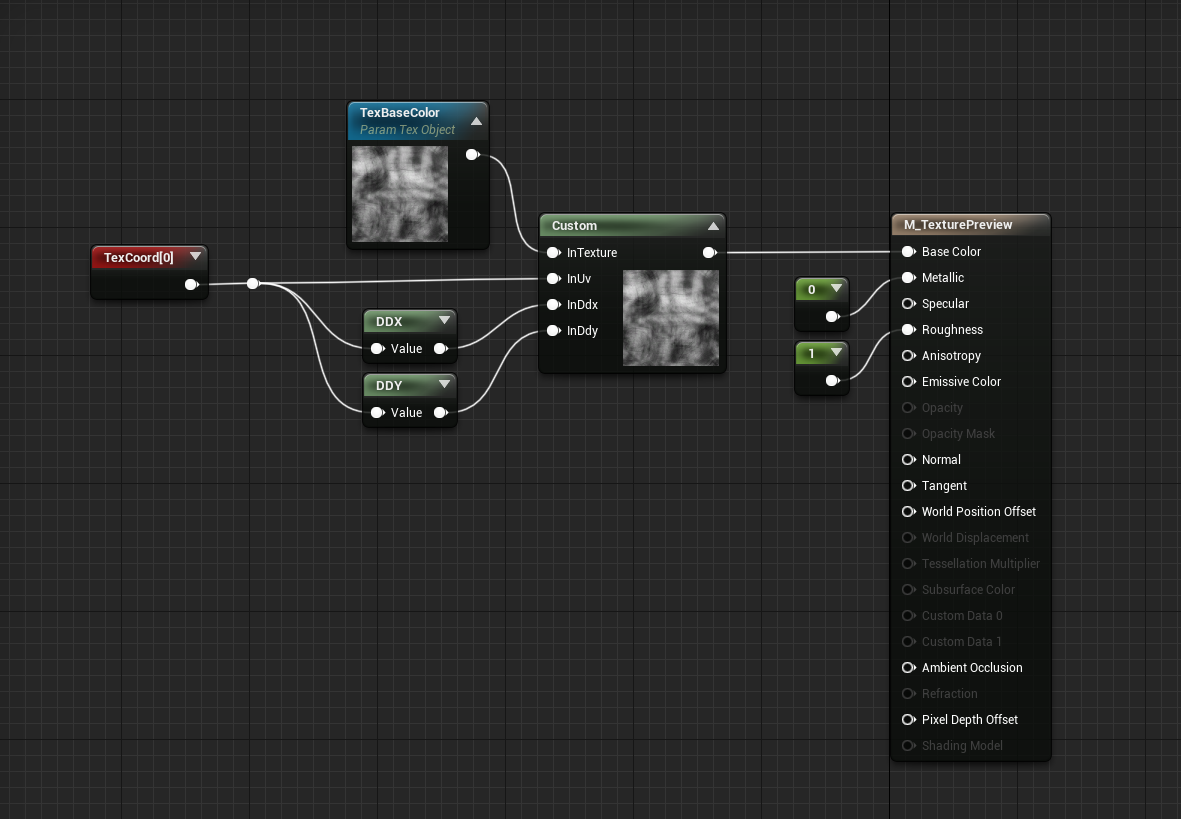Screen dimensions: 1181x819
Task: Click the Roughness input pin
Action: (908, 329)
